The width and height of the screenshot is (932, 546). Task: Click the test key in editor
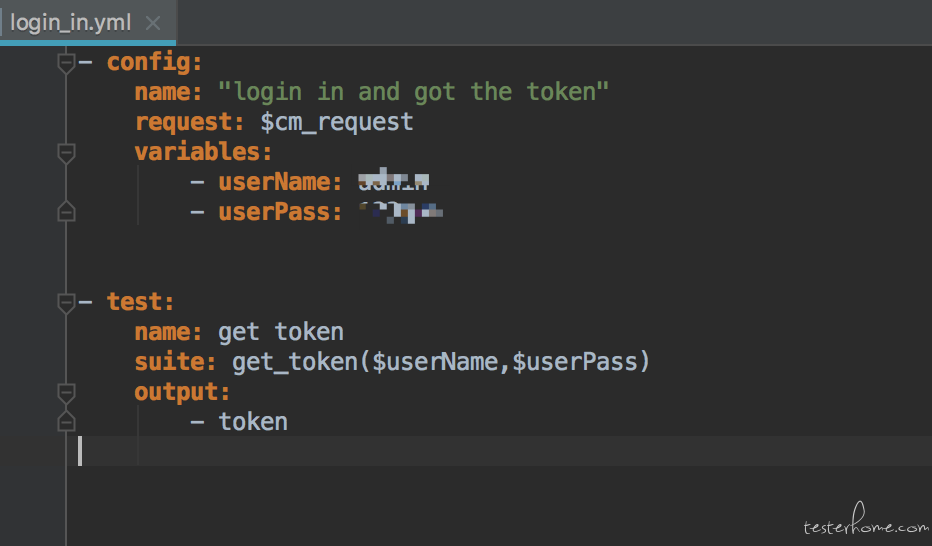click(x=140, y=302)
